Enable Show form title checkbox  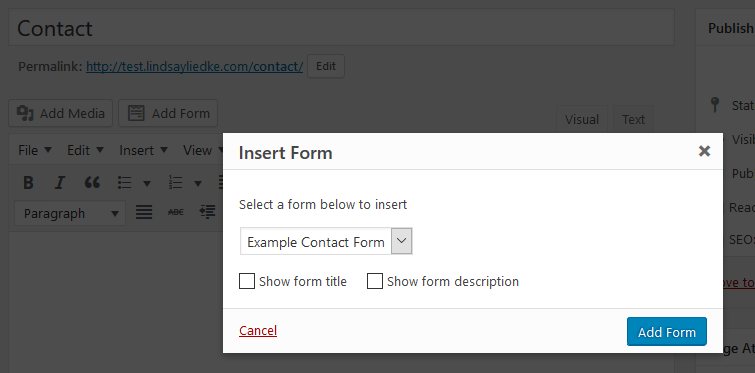click(247, 281)
